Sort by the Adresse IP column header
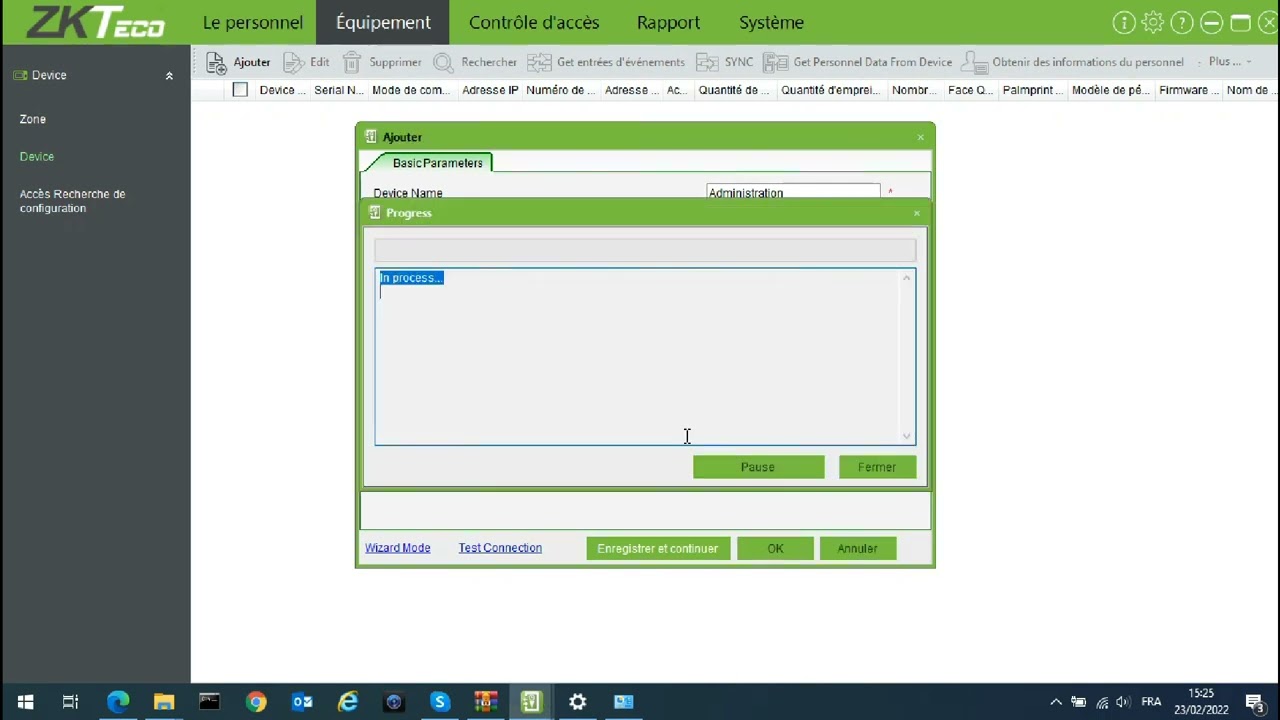1280x720 pixels. point(490,90)
